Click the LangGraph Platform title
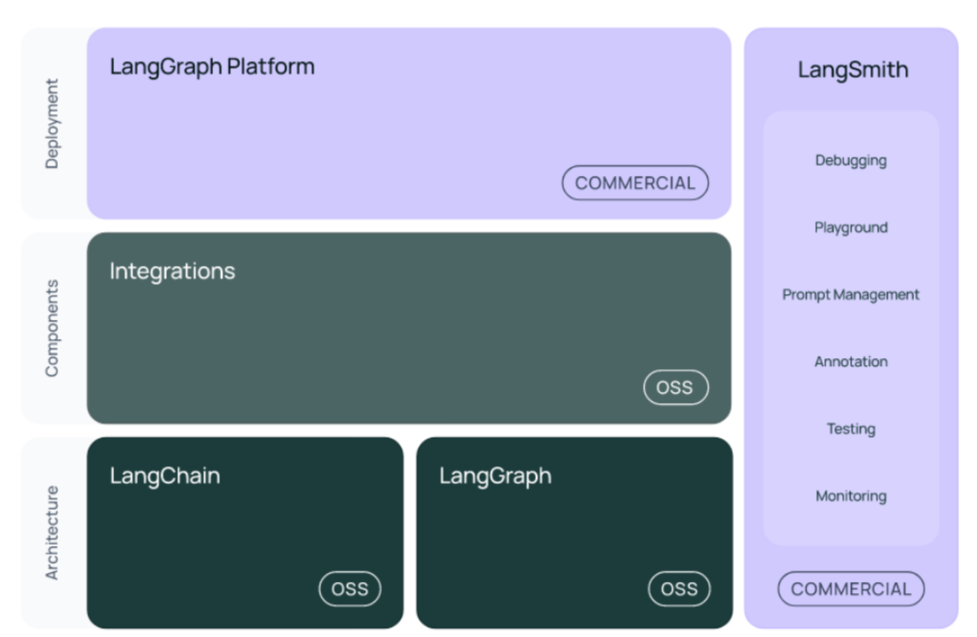 212,67
